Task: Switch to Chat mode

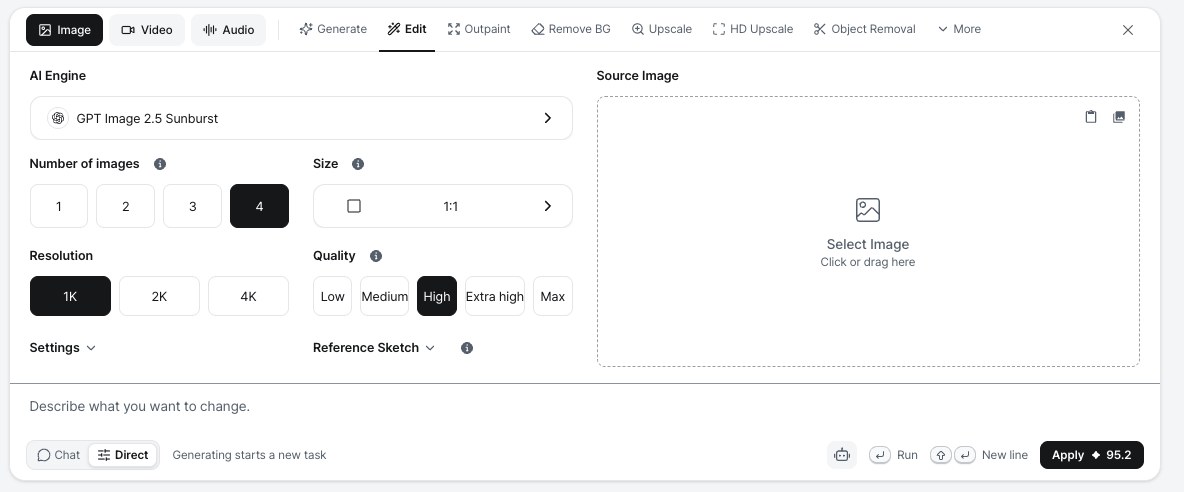Action: pos(58,455)
